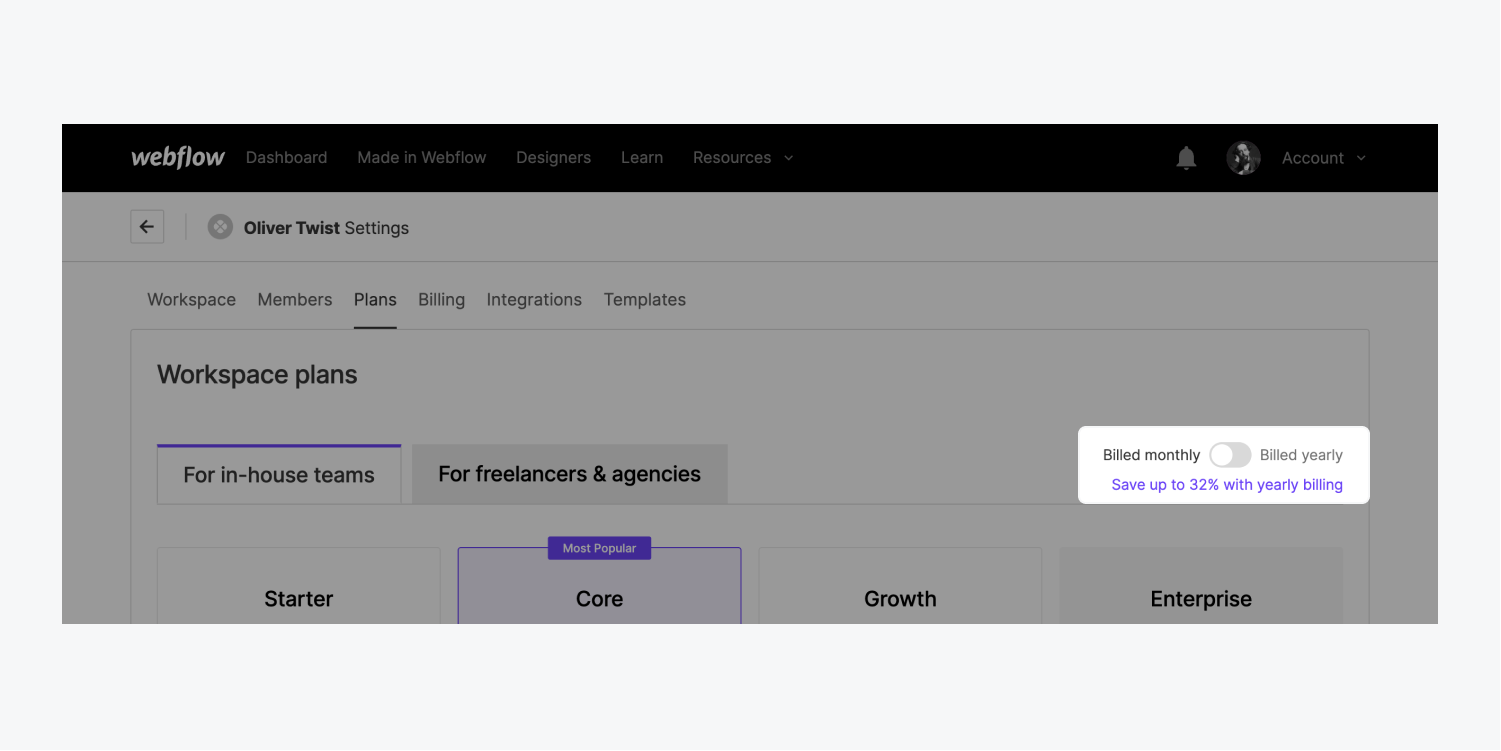
Task: Click the Most Popular badge
Action: (599, 548)
